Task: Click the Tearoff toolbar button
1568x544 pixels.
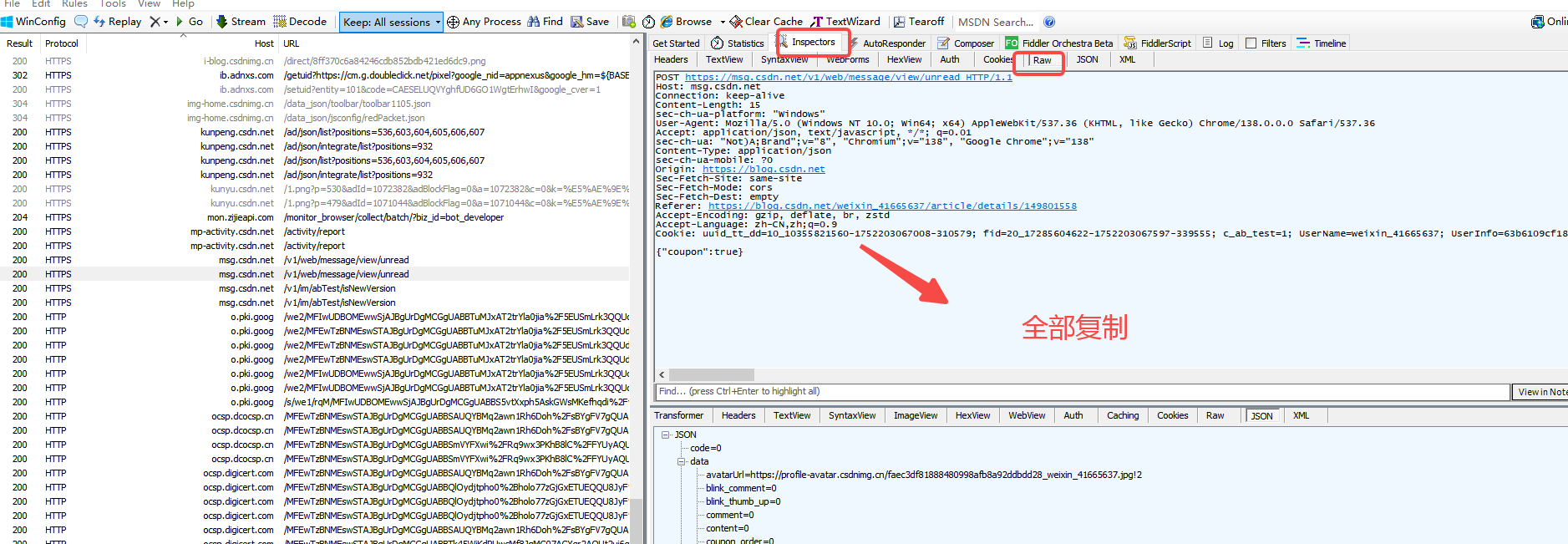Action: tap(918, 22)
